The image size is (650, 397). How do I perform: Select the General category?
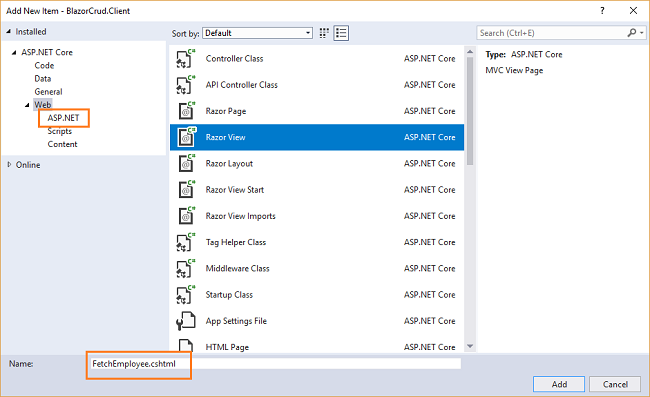48,92
